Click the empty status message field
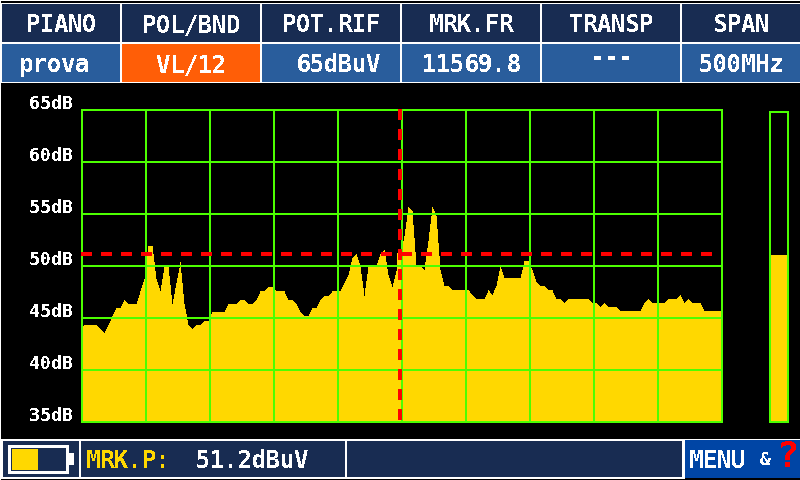800x480 pixels. [514, 459]
